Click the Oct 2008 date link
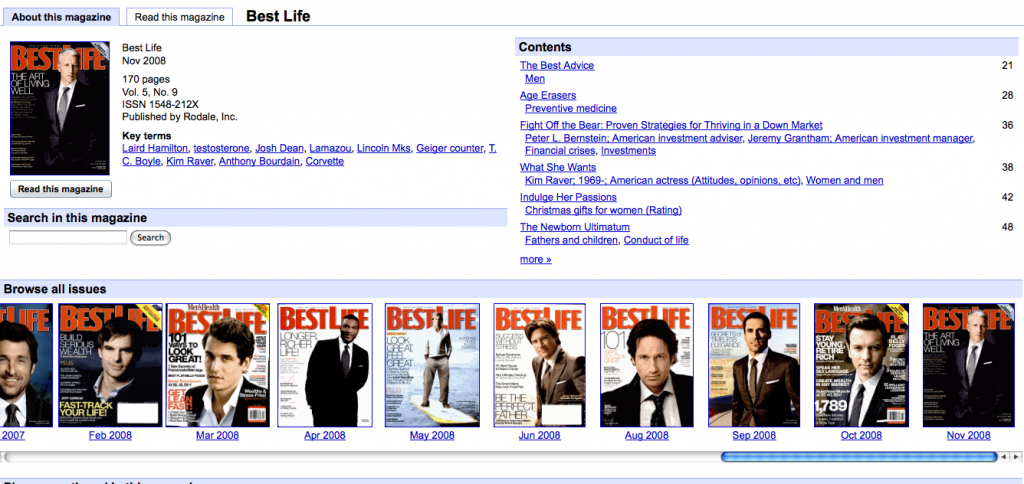The width and height of the screenshot is (1024, 484). 861,436
